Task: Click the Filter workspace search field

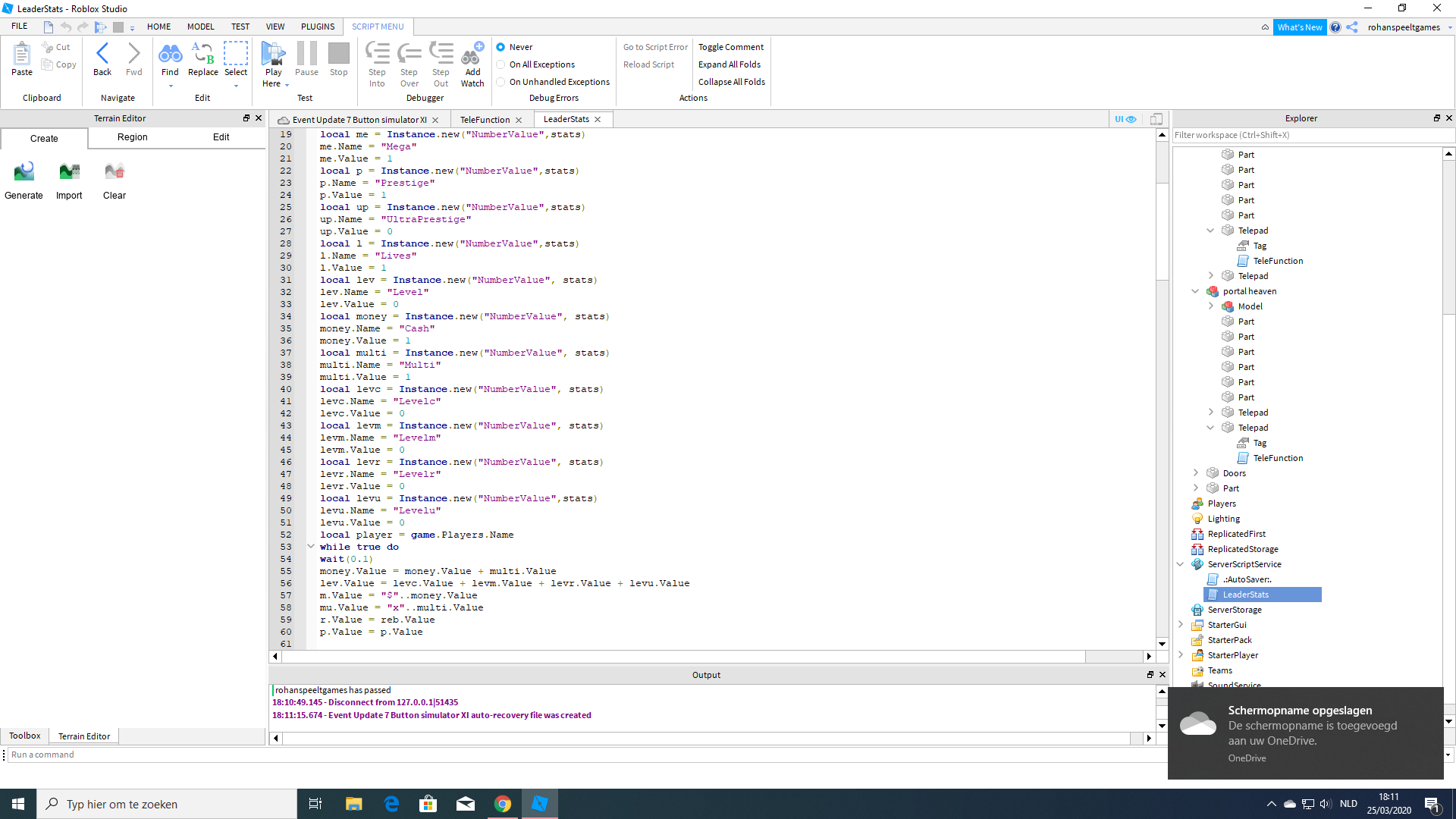Action: pyautogui.click(x=1312, y=135)
